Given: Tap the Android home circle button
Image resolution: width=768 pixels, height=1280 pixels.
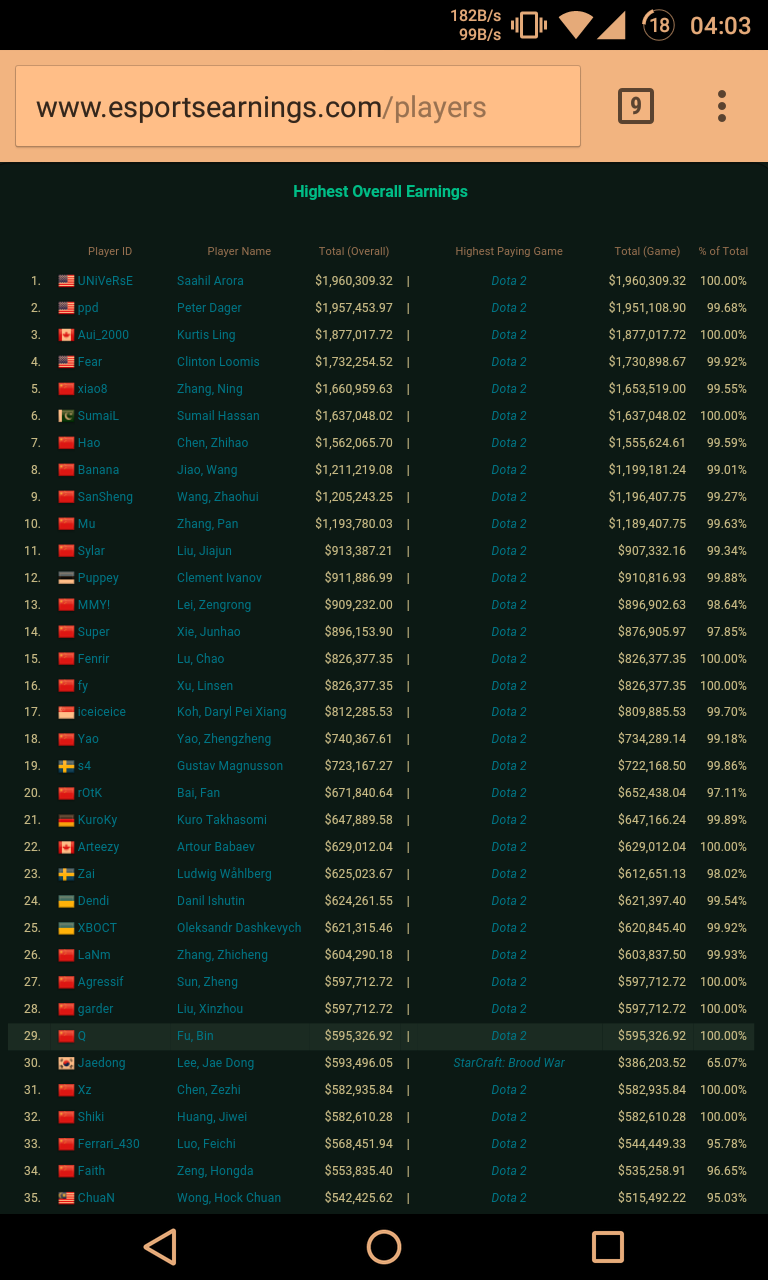Looking at the screenshot, I should pyautogui.click(x=384, y=1246).
